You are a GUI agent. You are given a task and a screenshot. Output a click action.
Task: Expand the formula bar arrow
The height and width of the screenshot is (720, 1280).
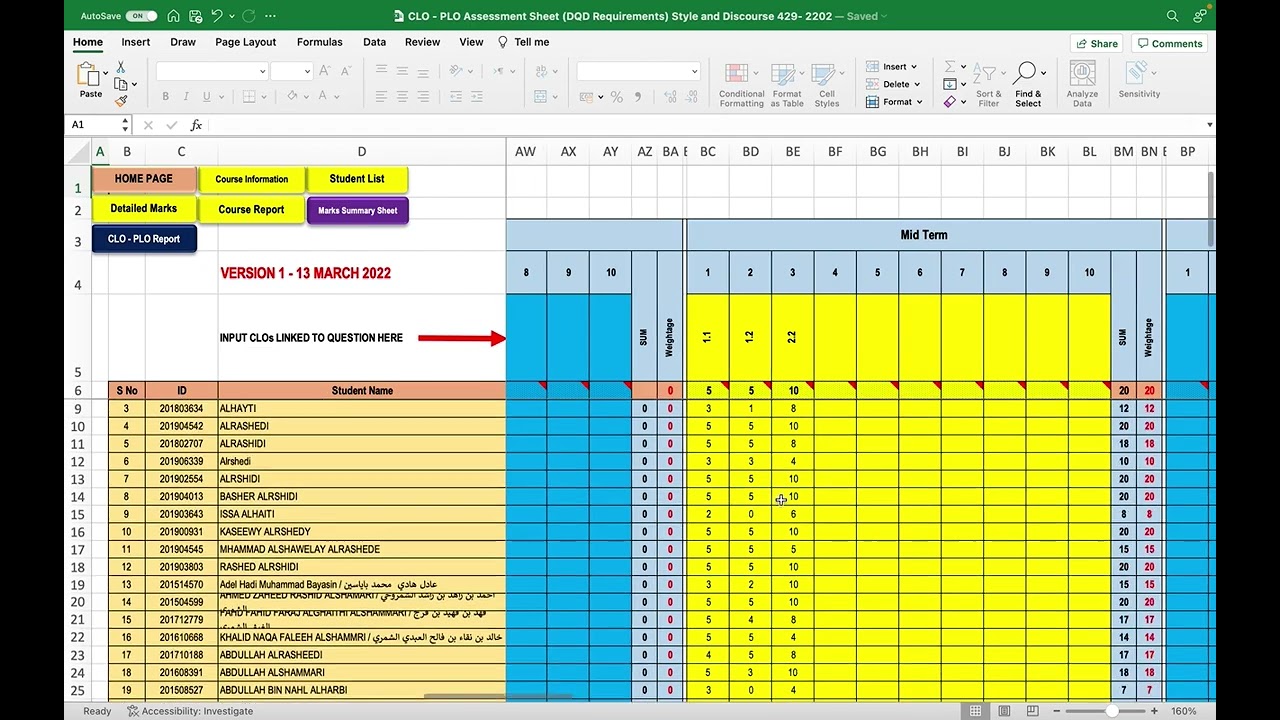(1209, 125)
